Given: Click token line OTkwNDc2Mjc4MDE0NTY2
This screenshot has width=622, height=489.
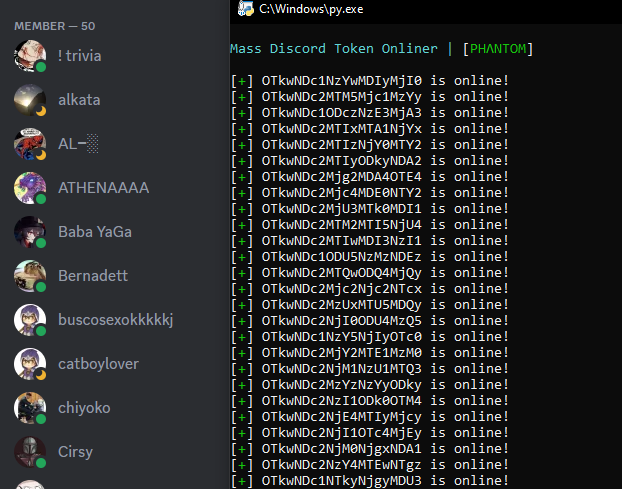Looking at the screenshot, I should tap(370, 193).
